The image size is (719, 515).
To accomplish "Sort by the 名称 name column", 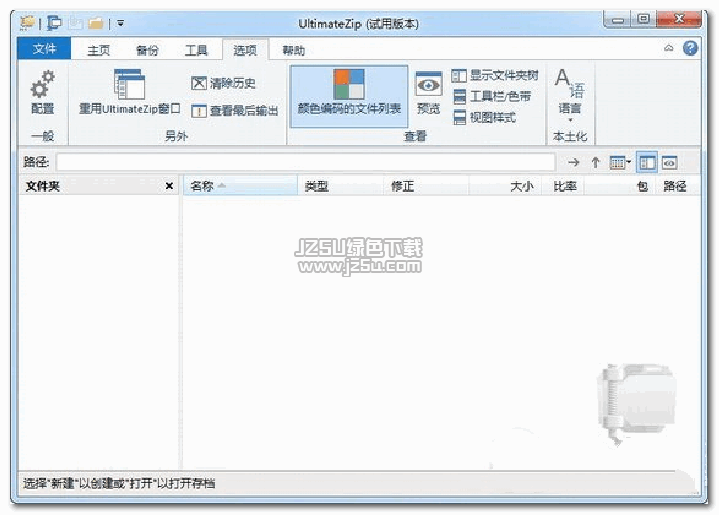I will 241,186.
